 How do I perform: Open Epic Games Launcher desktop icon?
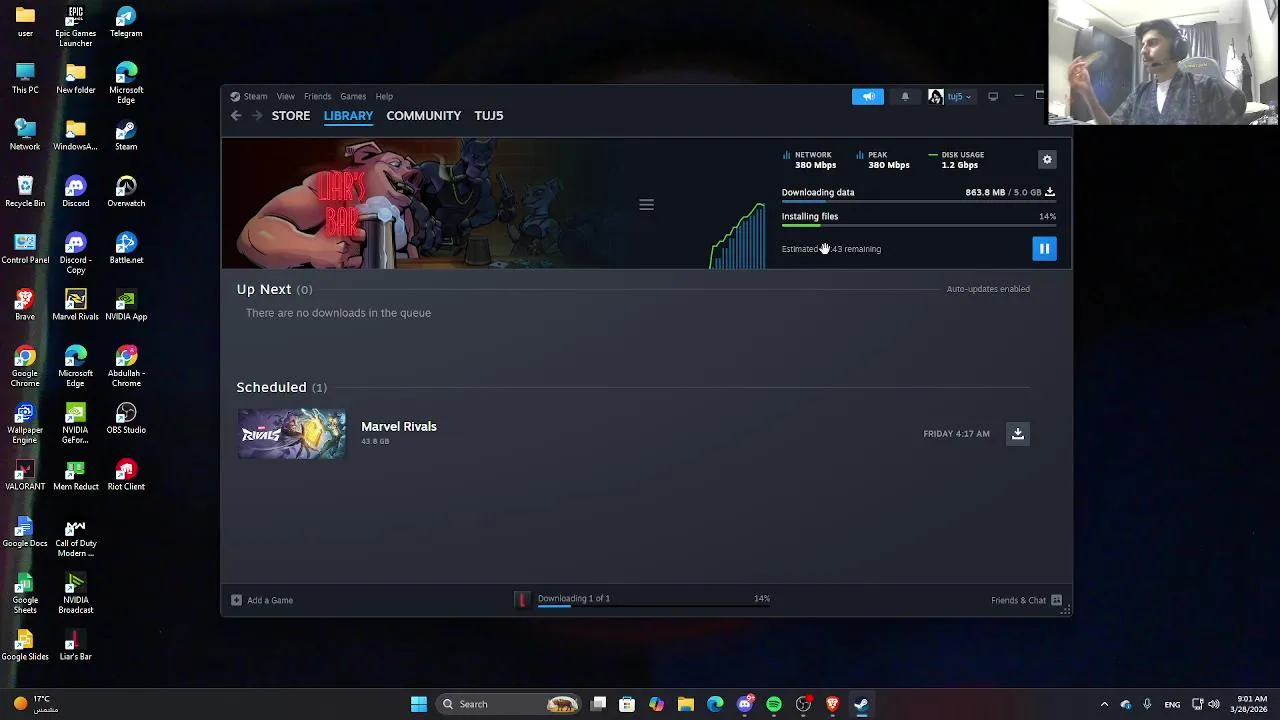(76, 27)
